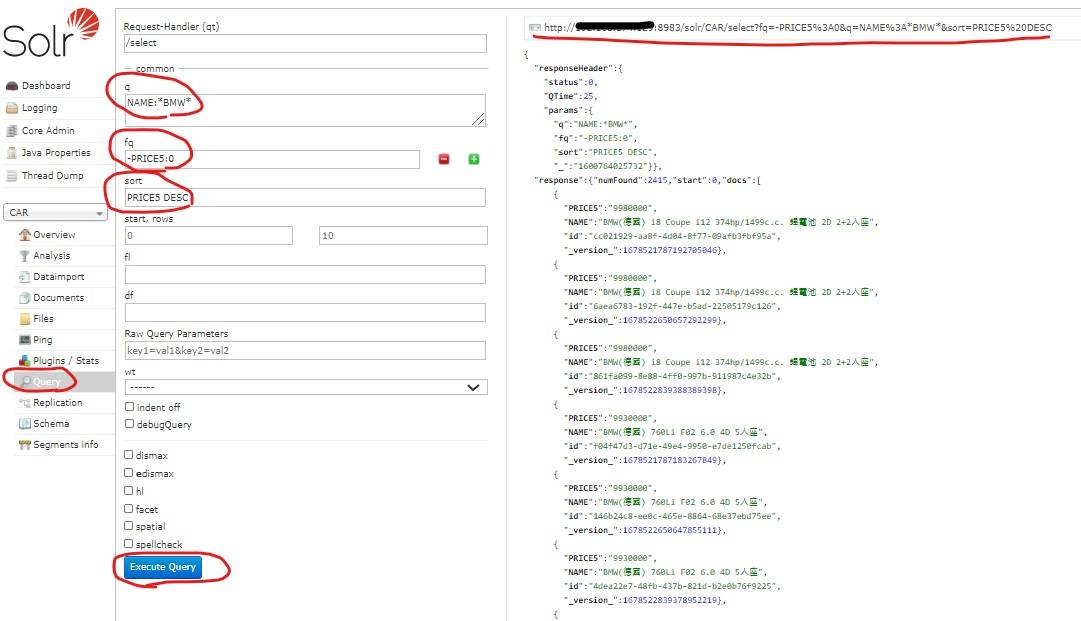Open Core Admin page
Screen dimensions: 1081x621
click(x=48, y=131)
